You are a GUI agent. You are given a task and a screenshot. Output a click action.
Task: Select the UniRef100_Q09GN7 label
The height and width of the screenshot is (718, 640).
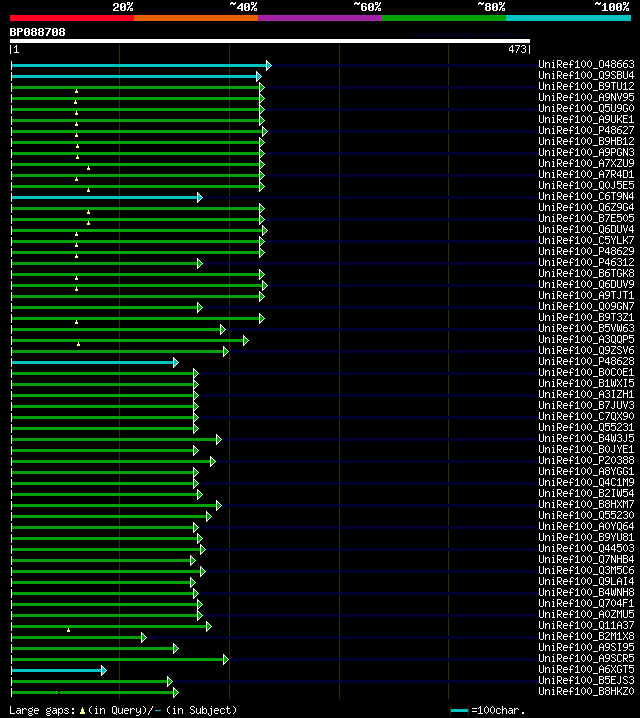(x=586, y=306)
